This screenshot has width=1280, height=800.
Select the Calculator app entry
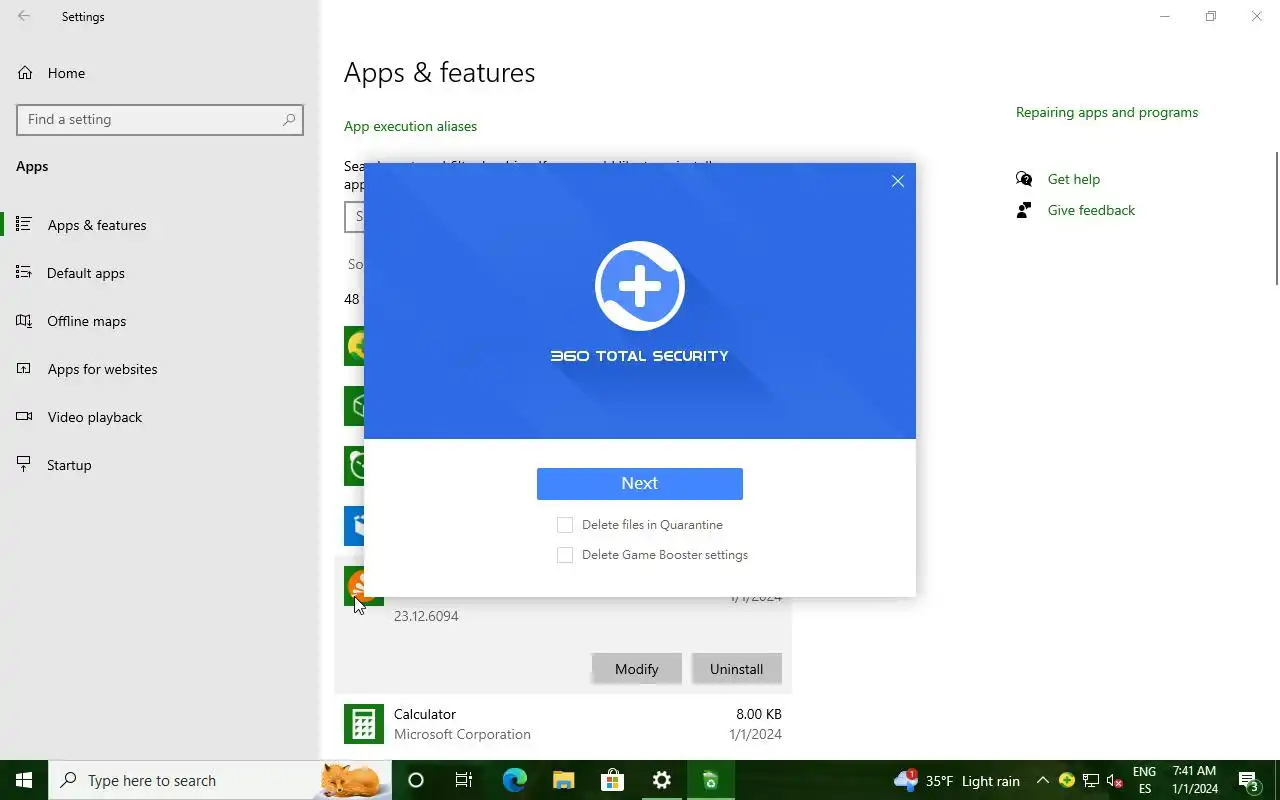[x=563, y=724]
